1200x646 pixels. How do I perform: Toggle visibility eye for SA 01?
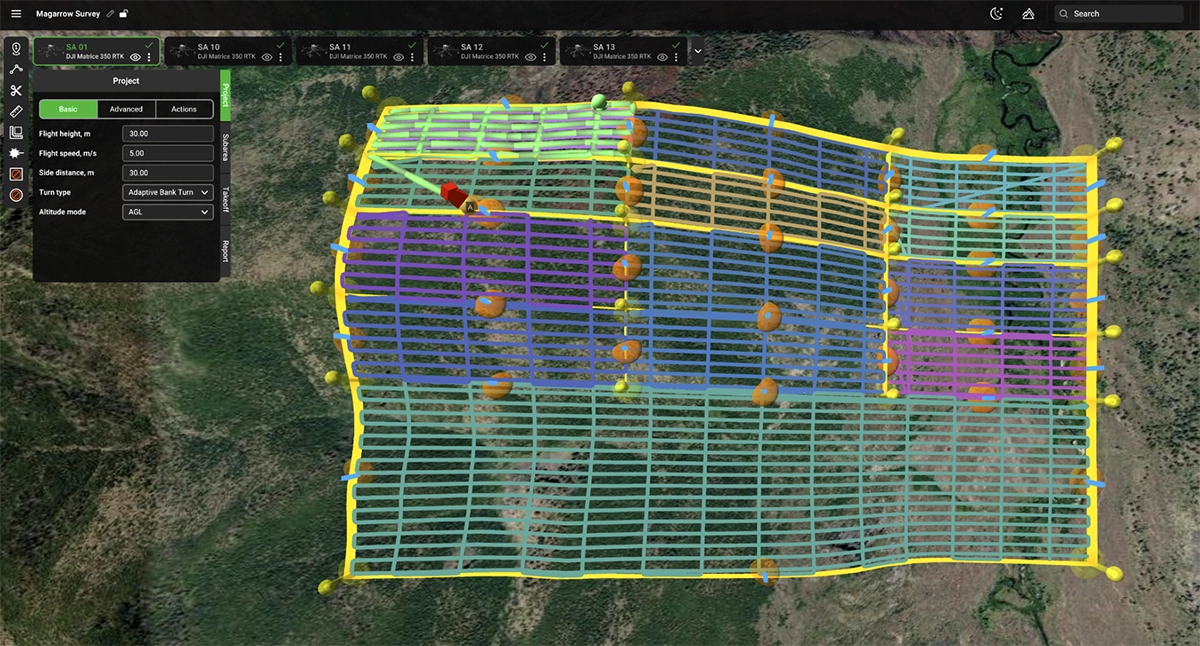135,58
